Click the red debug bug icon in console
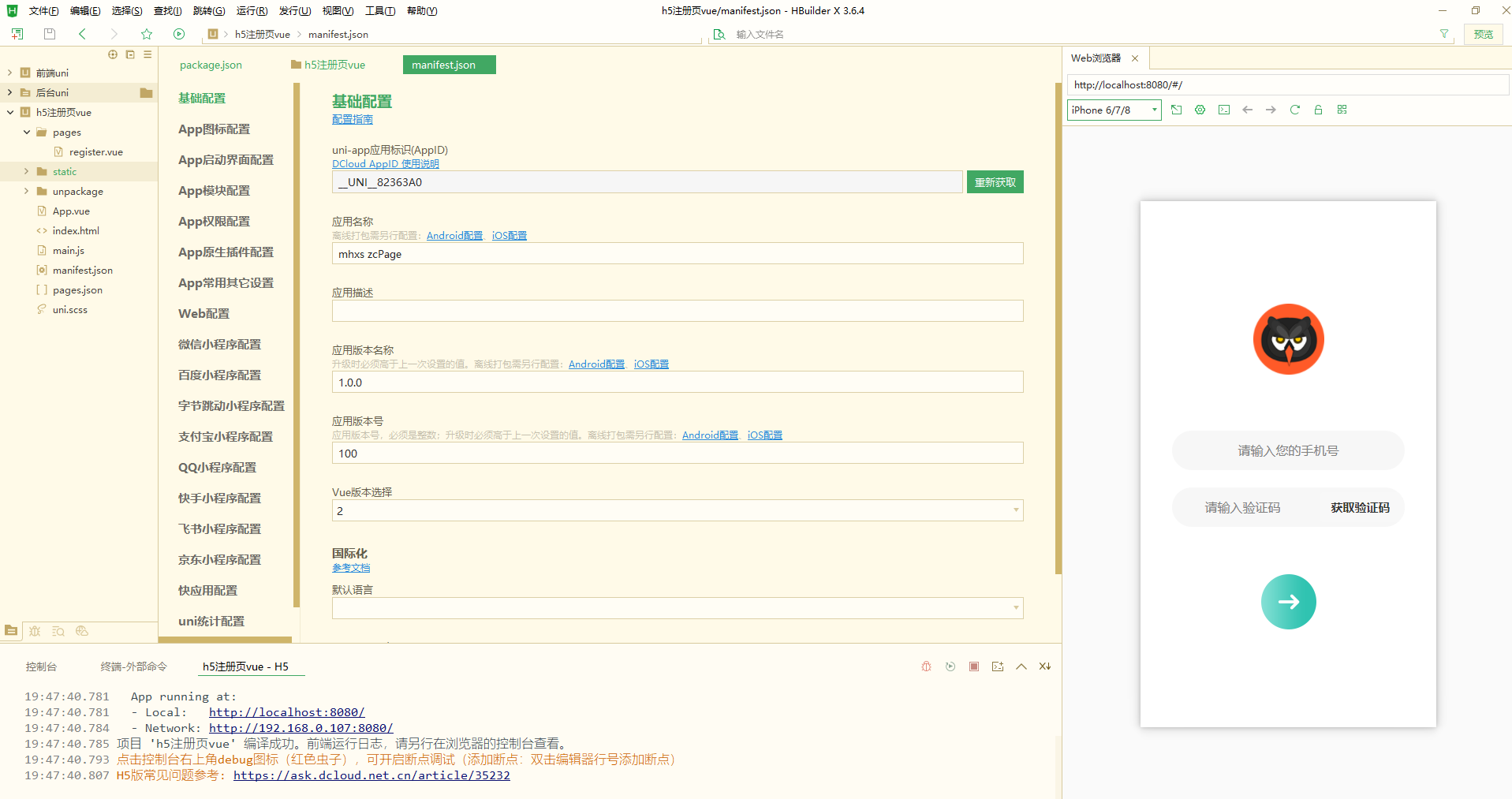 pos(926,666)
